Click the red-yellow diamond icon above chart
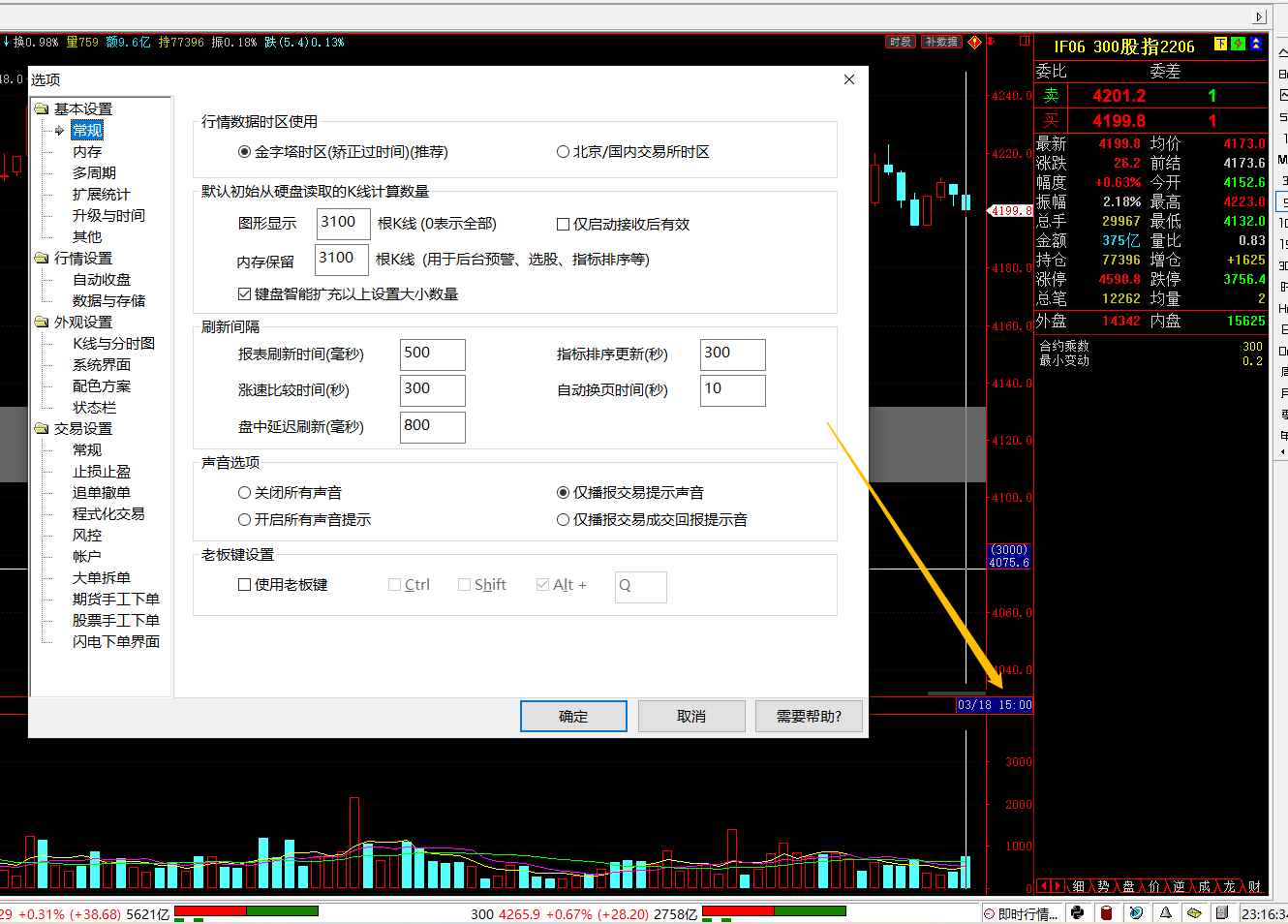 pyautogui.click(x=975, y=42)
